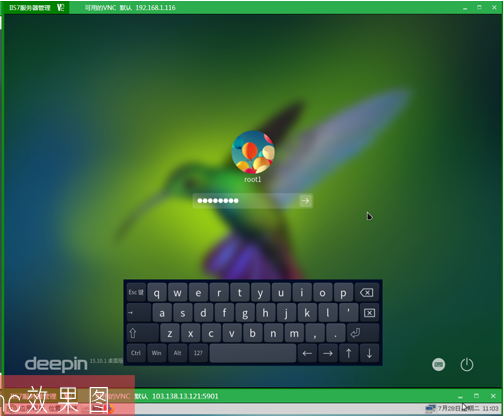Select the 192.168.1.116 VNC window tab
Screen dimensions: 503x416
pyautogui.click(x=130, y=8)
